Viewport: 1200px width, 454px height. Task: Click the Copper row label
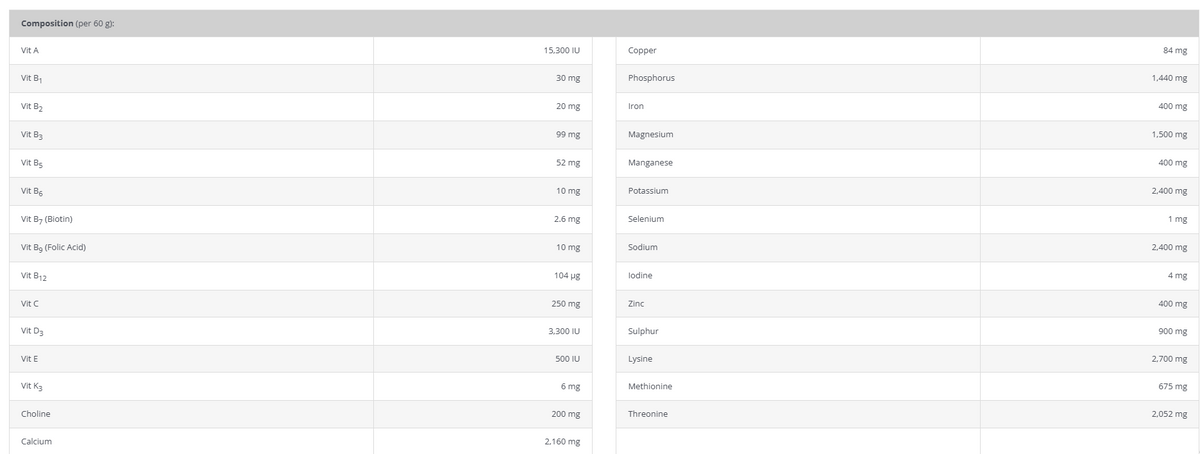pos(642,50)
